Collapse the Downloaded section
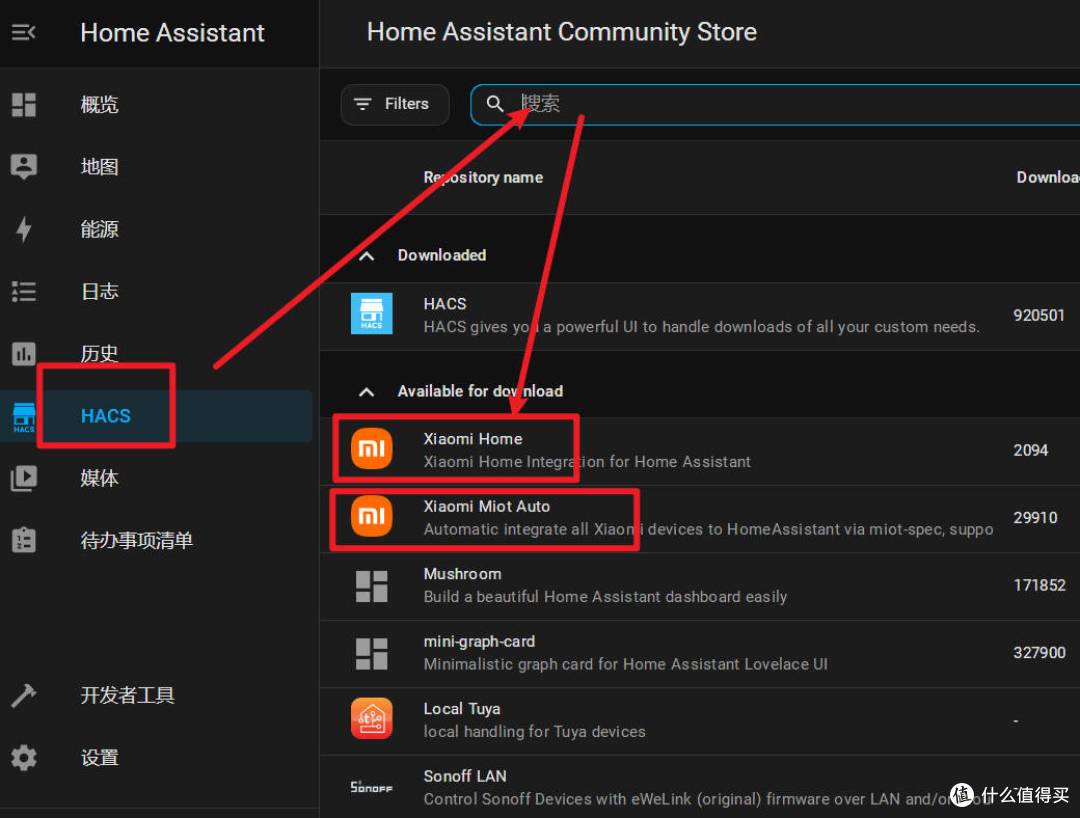The image size is (1080, 818). click(x=367, y=256)
